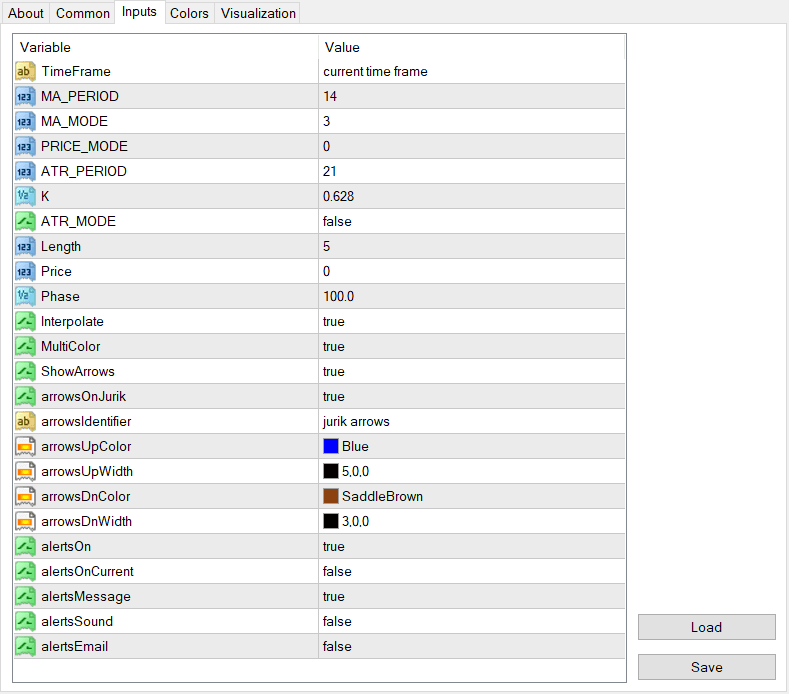Open the TimeFrame value dropdown
Viewport: 789px width, 694px height.
(470, 72)
